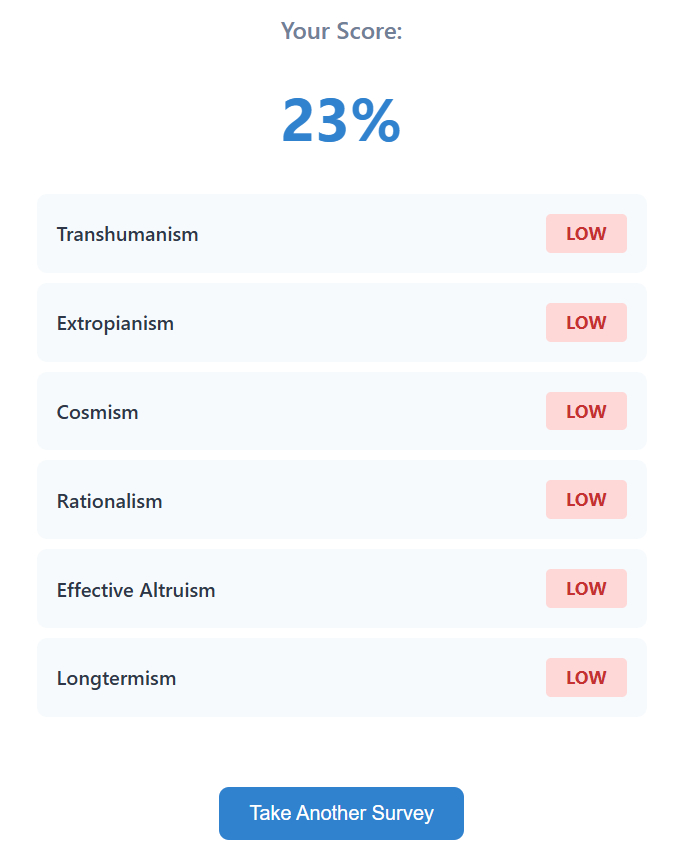
Task: Click the middle of the Transhumanism result row
Action: (341, 234)
